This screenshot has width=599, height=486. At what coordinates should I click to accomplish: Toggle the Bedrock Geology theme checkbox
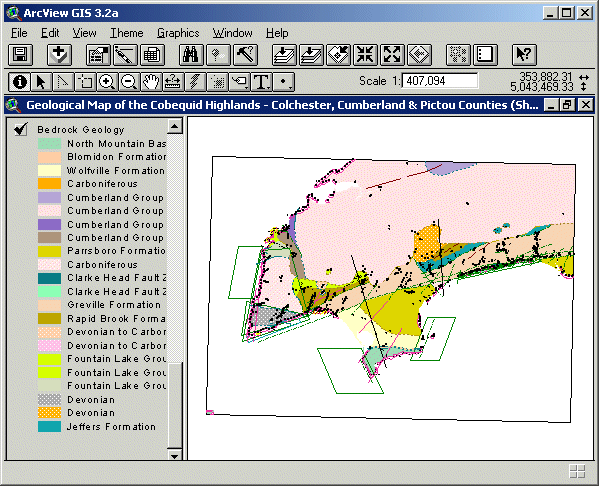pos(21,129)
